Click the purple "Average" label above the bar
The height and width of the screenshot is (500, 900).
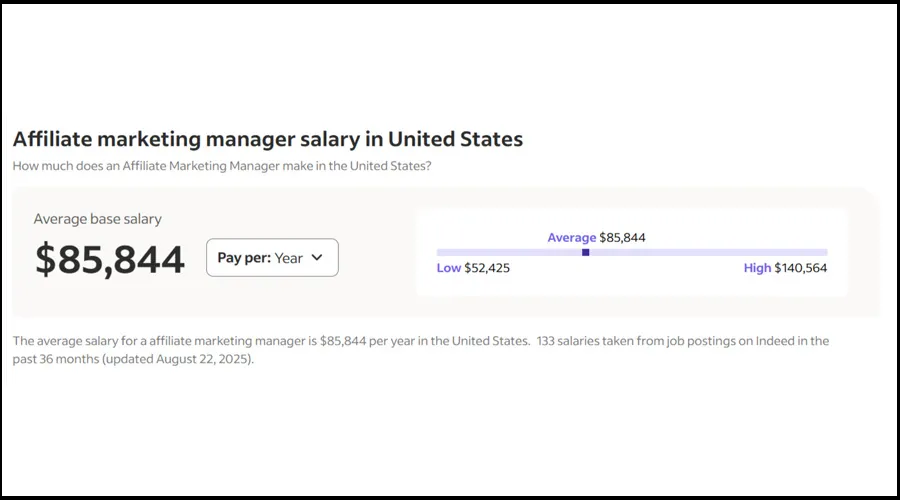(x=571, y=238)
